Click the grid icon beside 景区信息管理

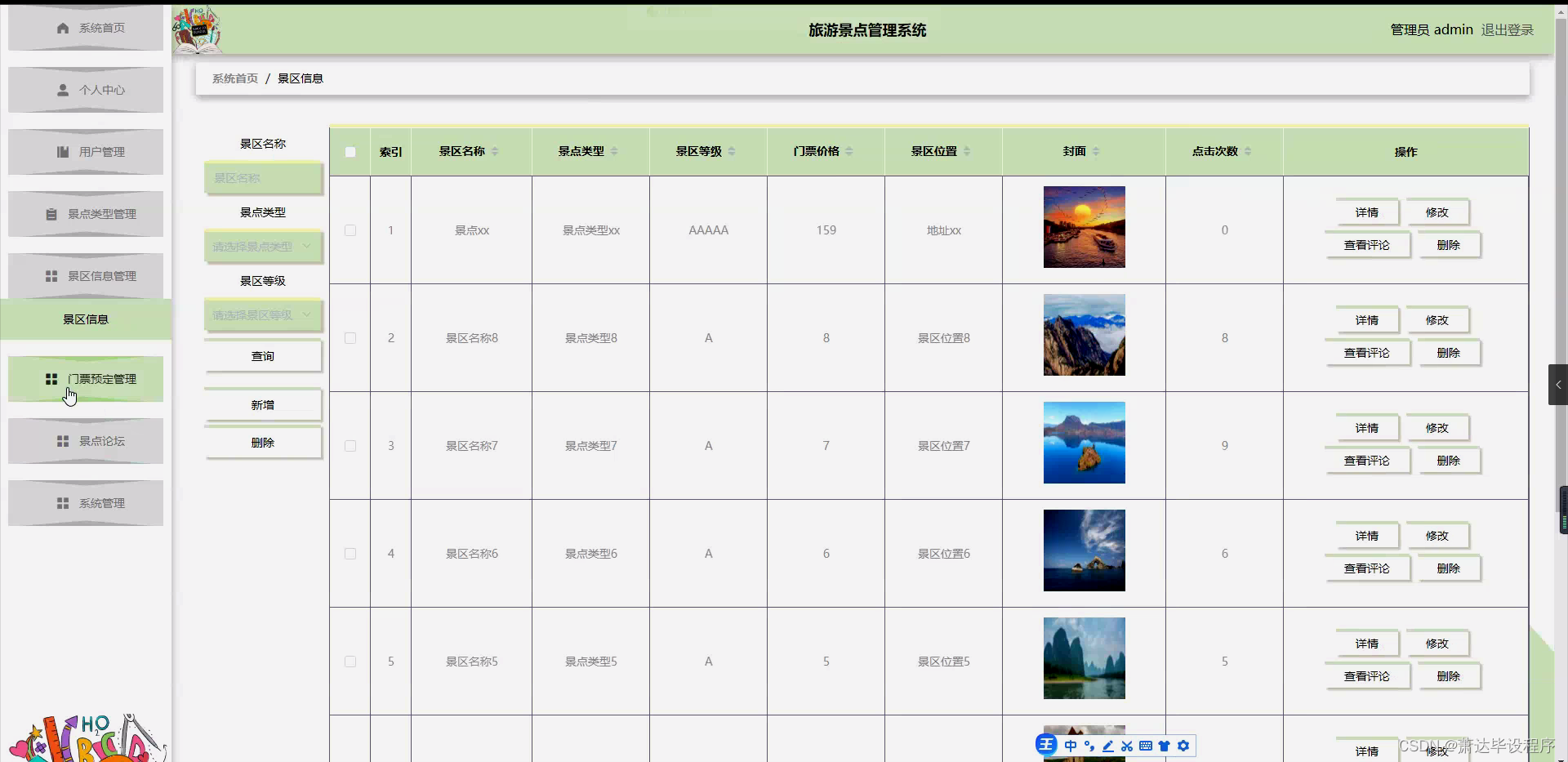(51, 276)
